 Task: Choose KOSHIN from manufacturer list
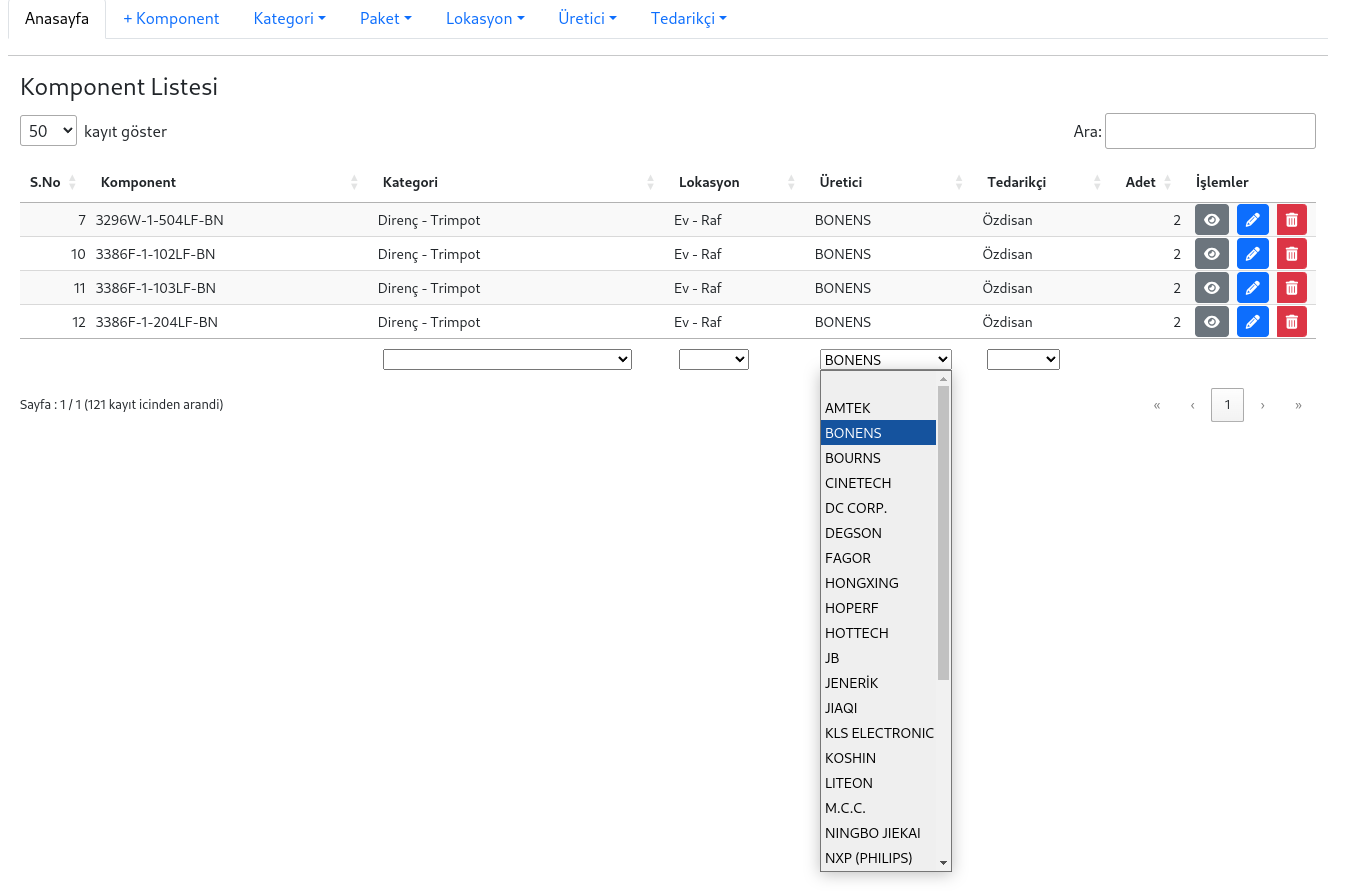[878, 758]
